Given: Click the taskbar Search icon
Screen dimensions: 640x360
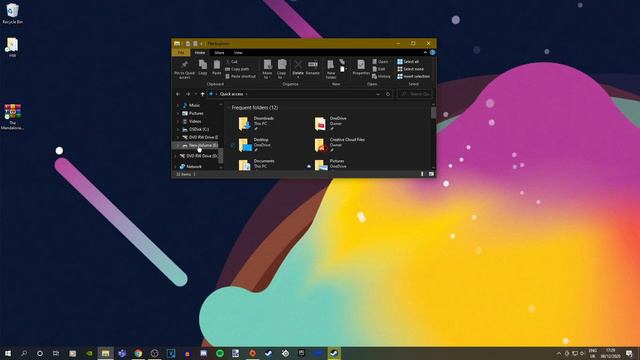Looking at the screenshot, I should 24,353.
